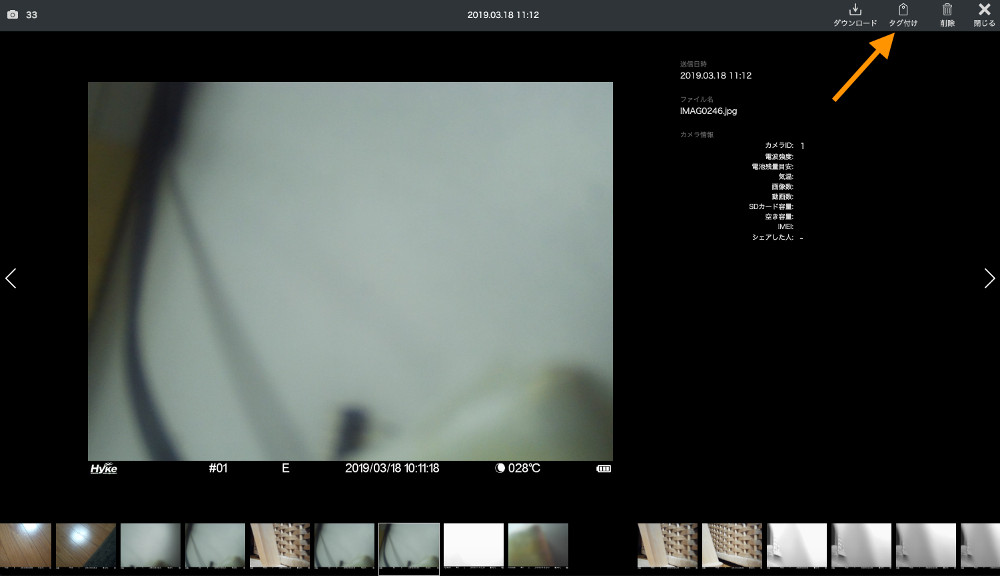
Task: Close the viewer with 閉じる X
Action: pyautogui.click(x=984, y=14)
